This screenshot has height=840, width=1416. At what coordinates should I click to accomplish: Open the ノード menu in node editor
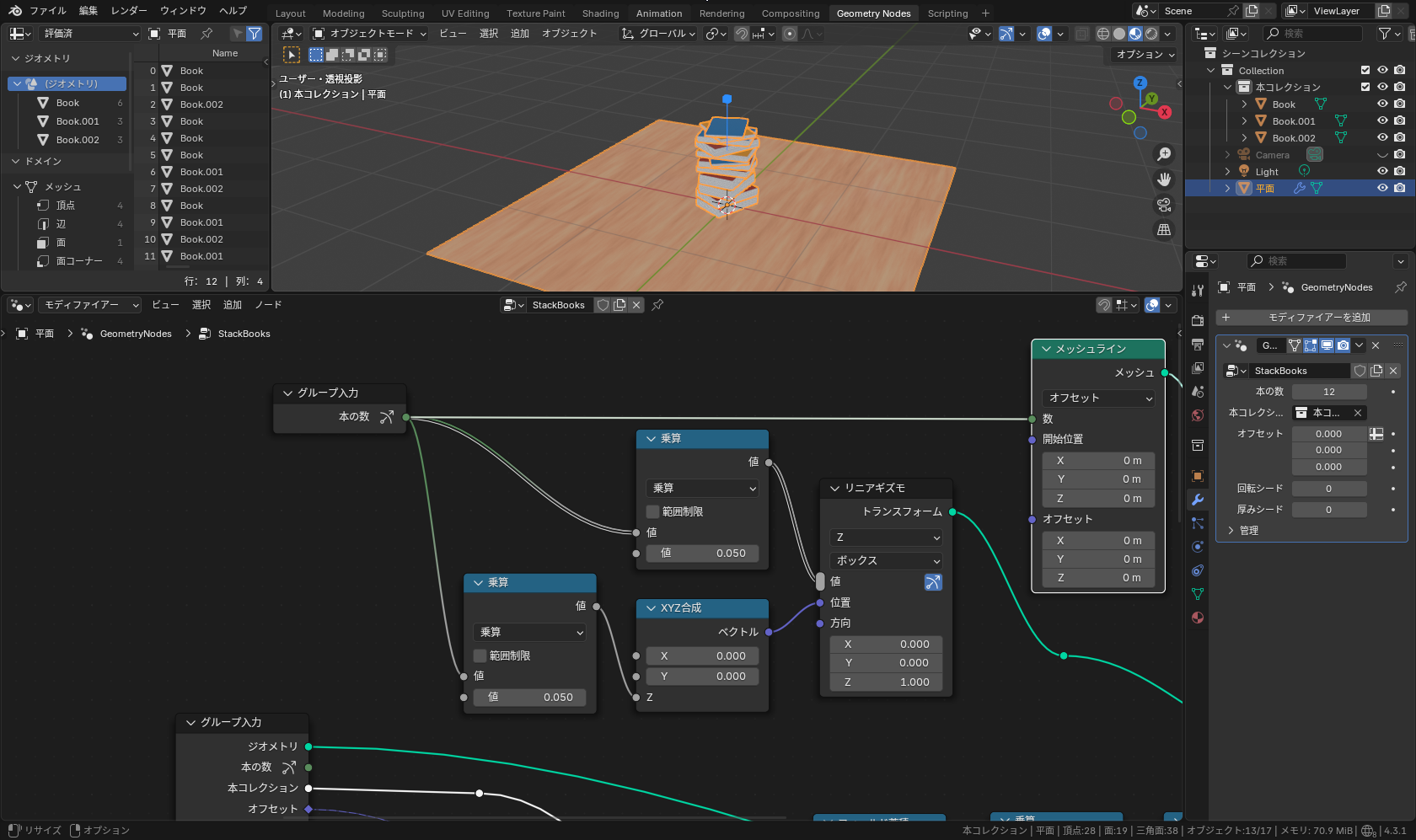[268, 305]
